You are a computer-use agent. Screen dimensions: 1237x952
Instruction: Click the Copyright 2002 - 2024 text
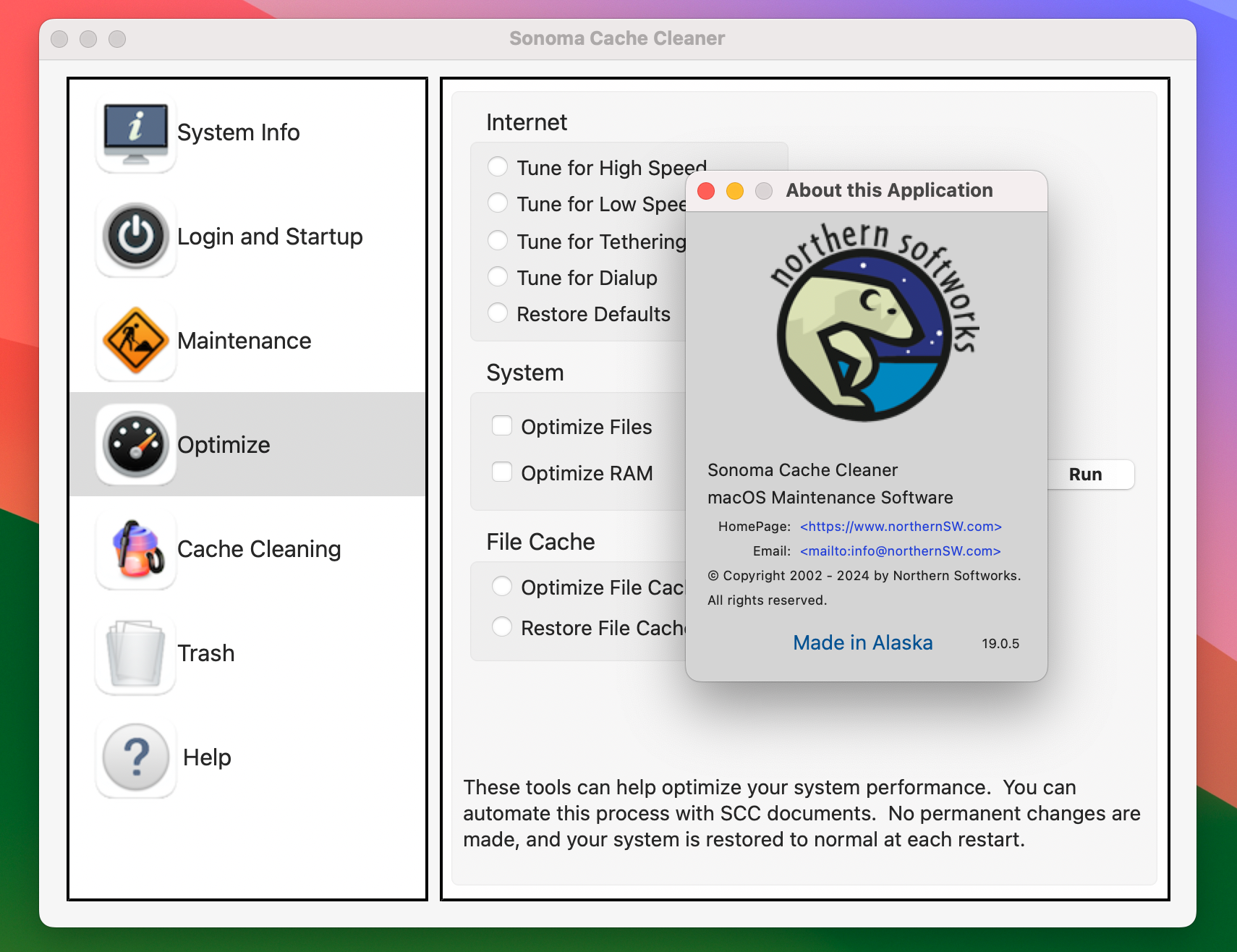pos(864,576)
